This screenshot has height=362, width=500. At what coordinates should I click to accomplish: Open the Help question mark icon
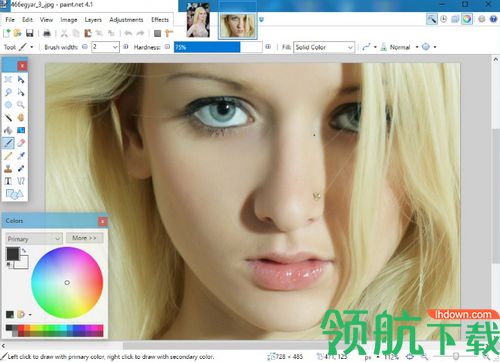pos(493,19)
